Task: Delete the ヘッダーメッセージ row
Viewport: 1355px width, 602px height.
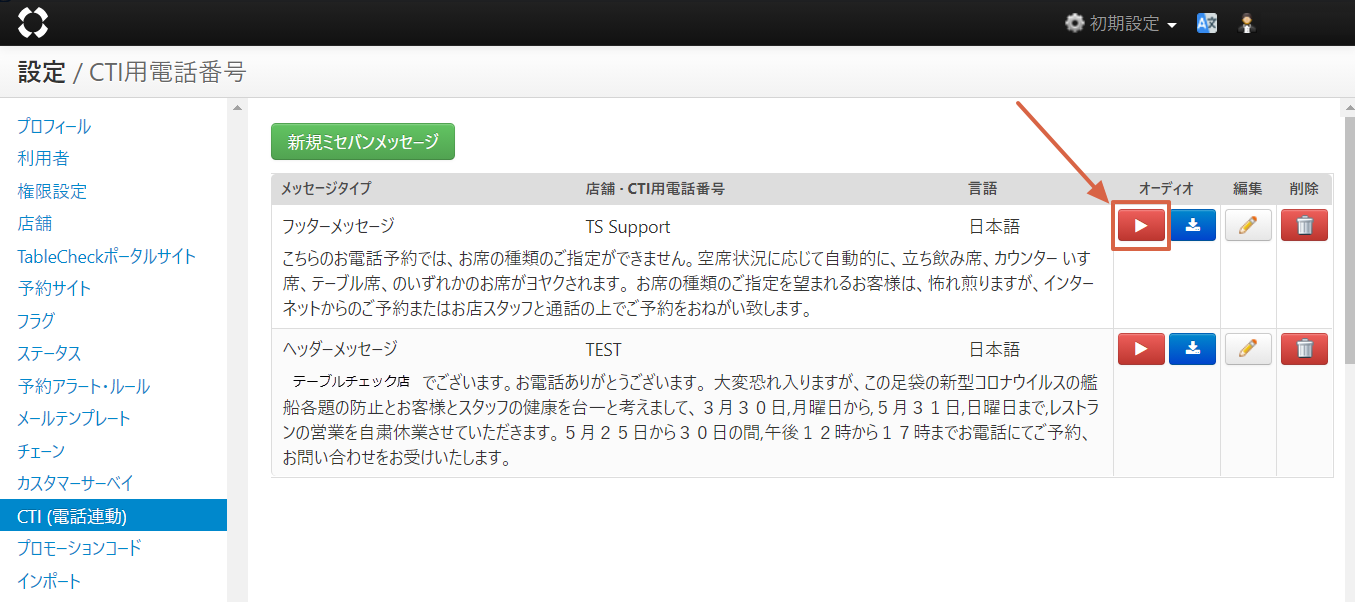Action: tap(1304, 349)
